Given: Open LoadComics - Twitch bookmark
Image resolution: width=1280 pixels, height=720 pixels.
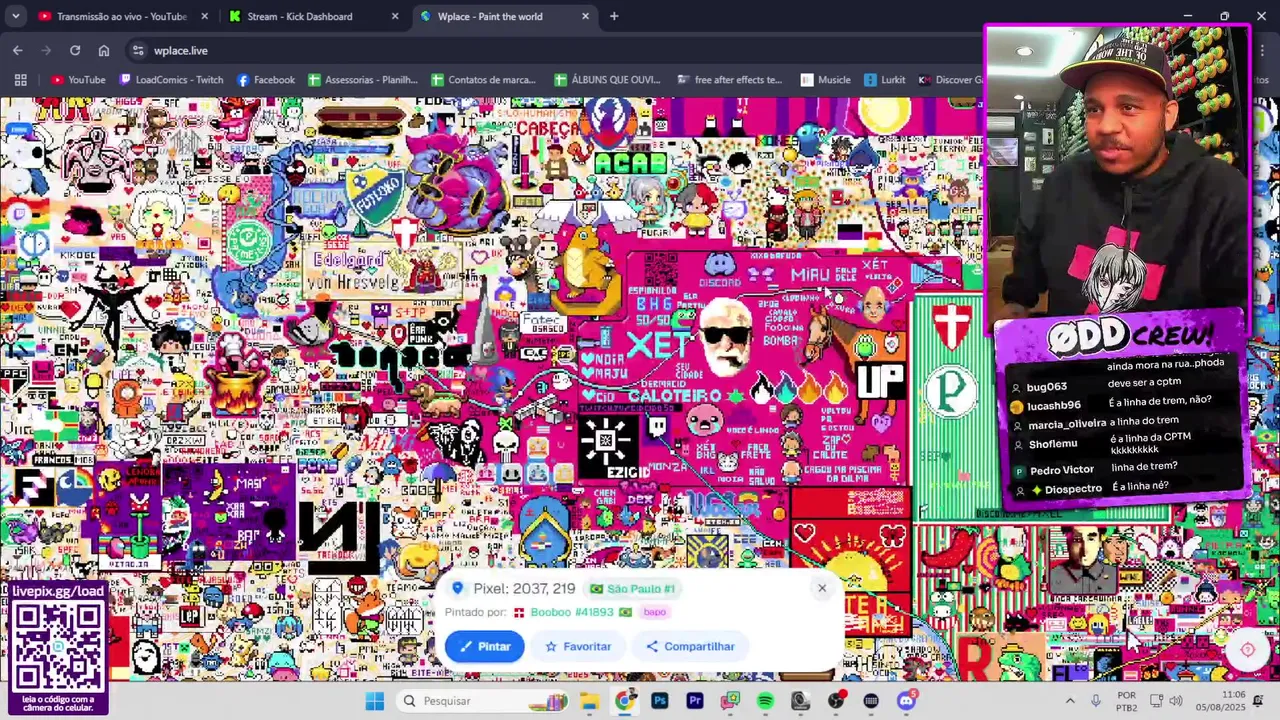Looking at the screenshot, I should point(171,80).
